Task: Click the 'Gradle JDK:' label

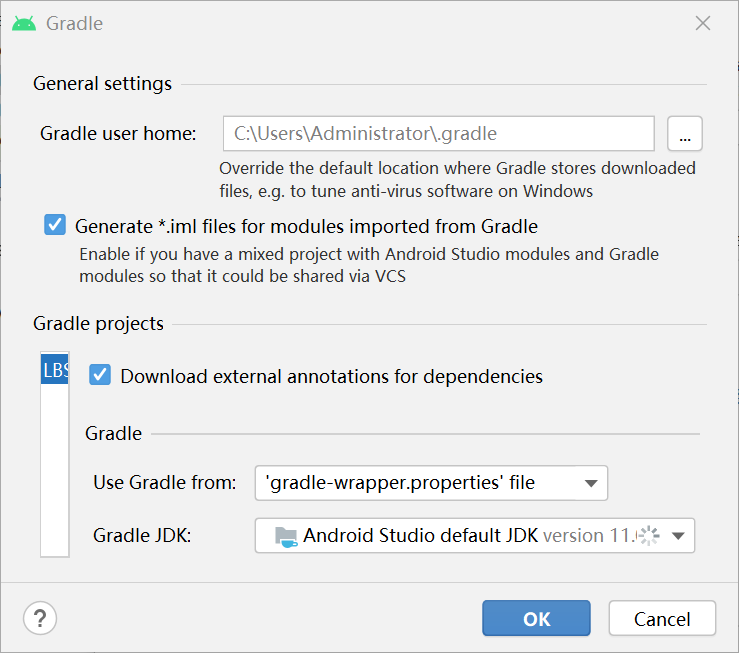Action: 142,536
